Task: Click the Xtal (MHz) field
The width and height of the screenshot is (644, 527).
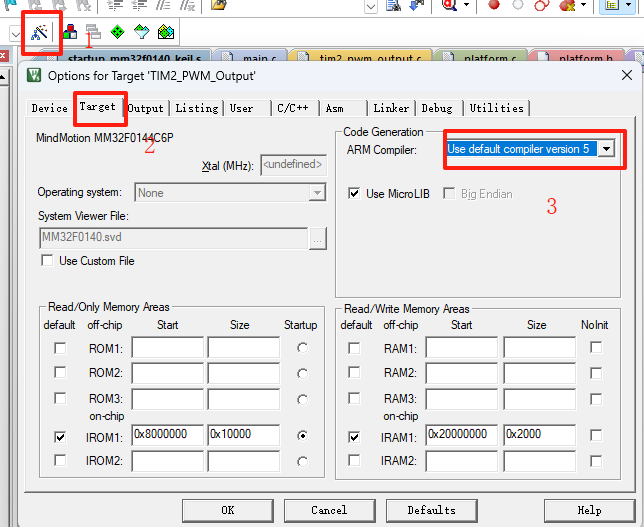Action: (x=293, y=165)
